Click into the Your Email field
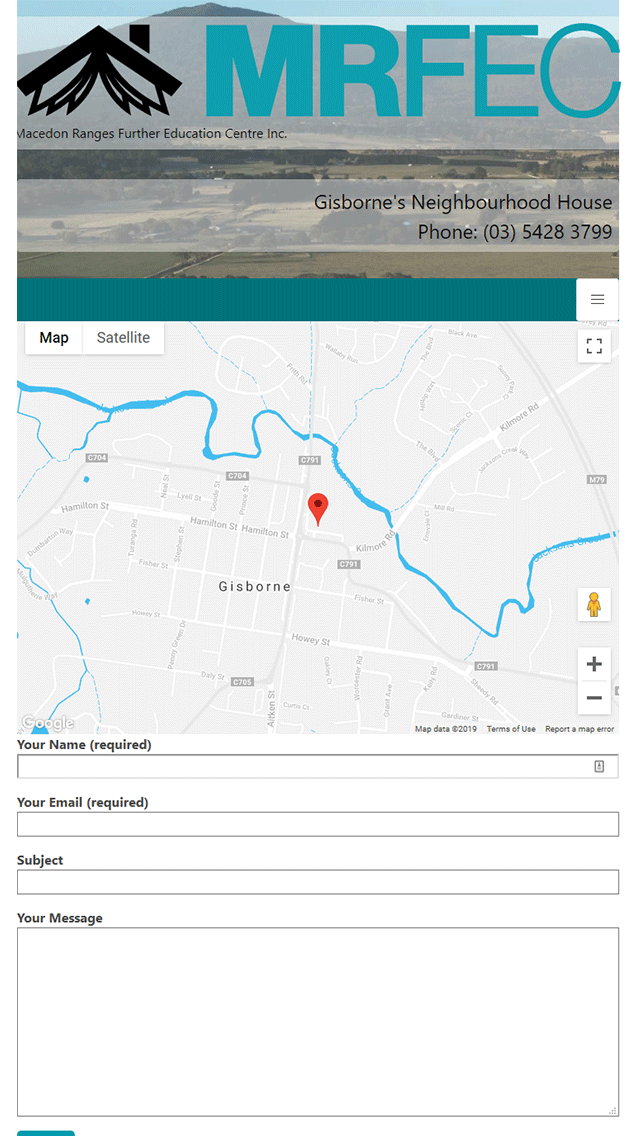This screenshot has width=640, height=1136. point(318,824)
